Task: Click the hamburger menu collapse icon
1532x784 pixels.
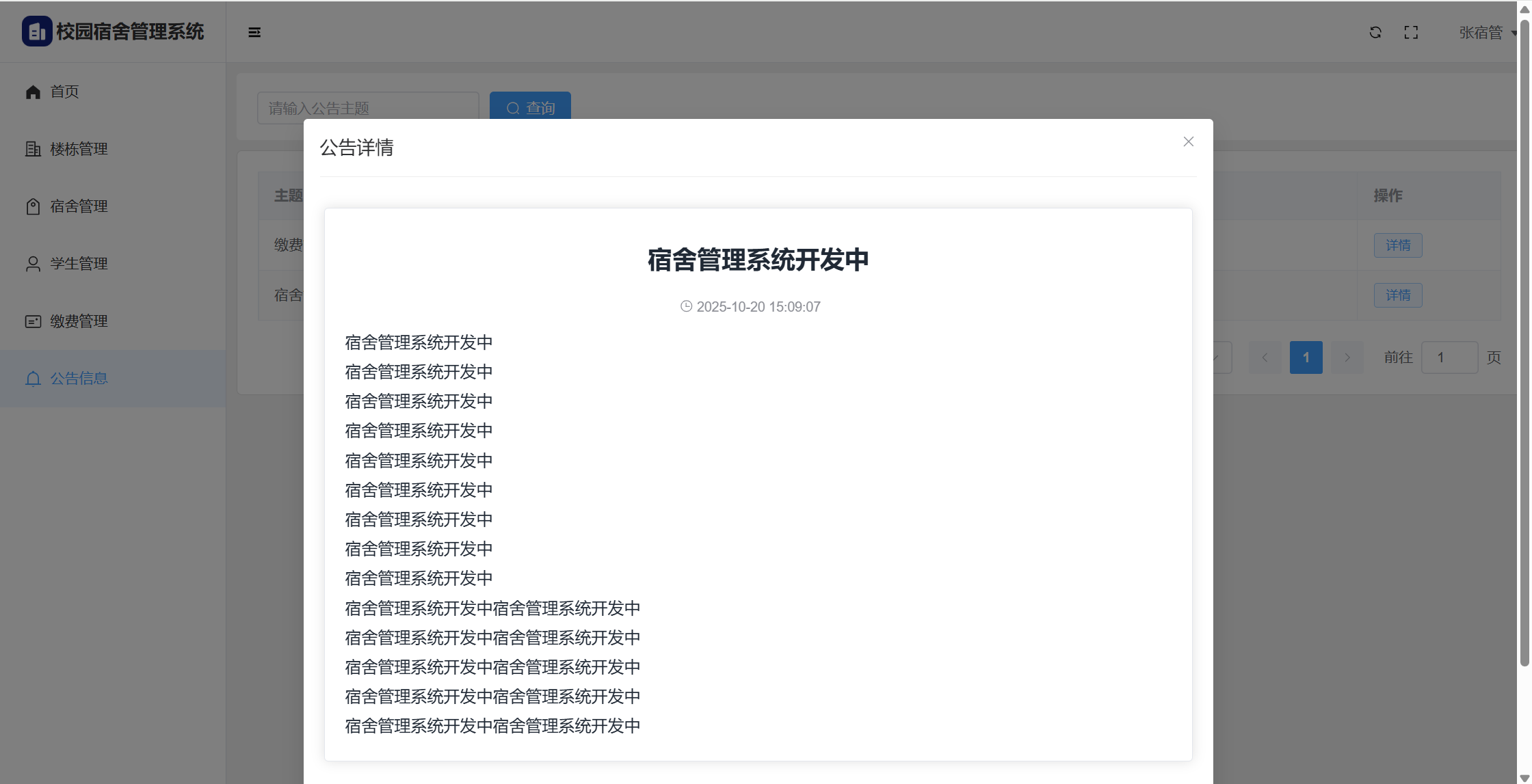Action: (254, 32)
